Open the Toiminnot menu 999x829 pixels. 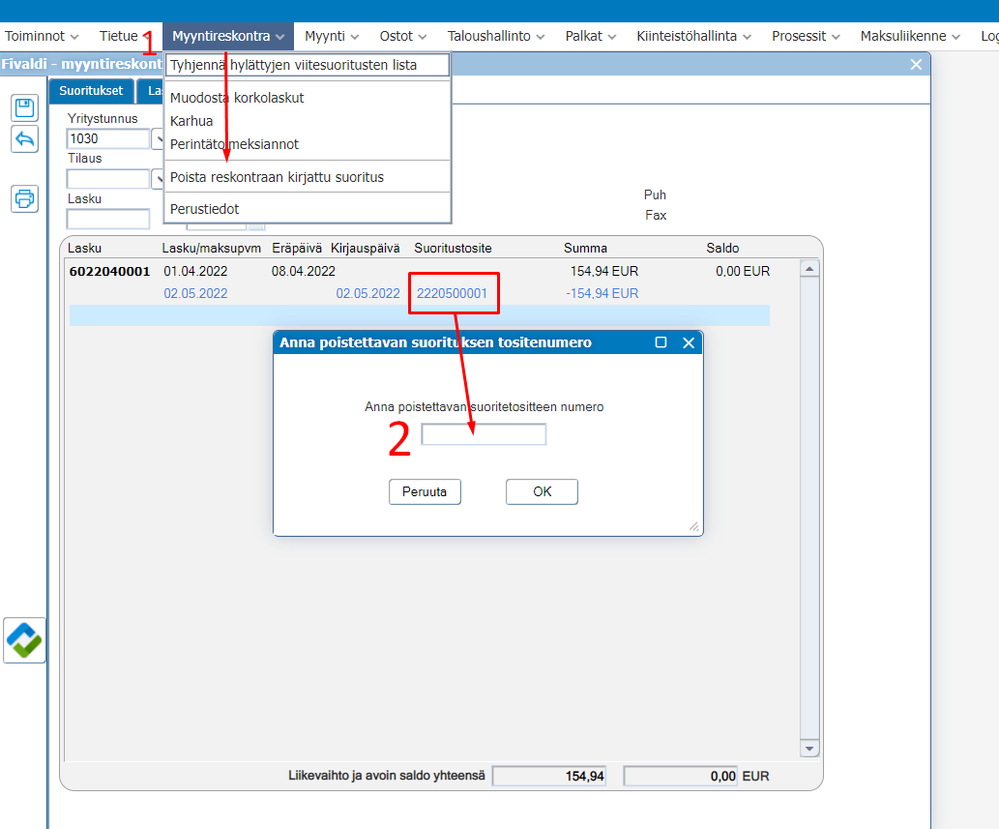[x=41, y=36]
